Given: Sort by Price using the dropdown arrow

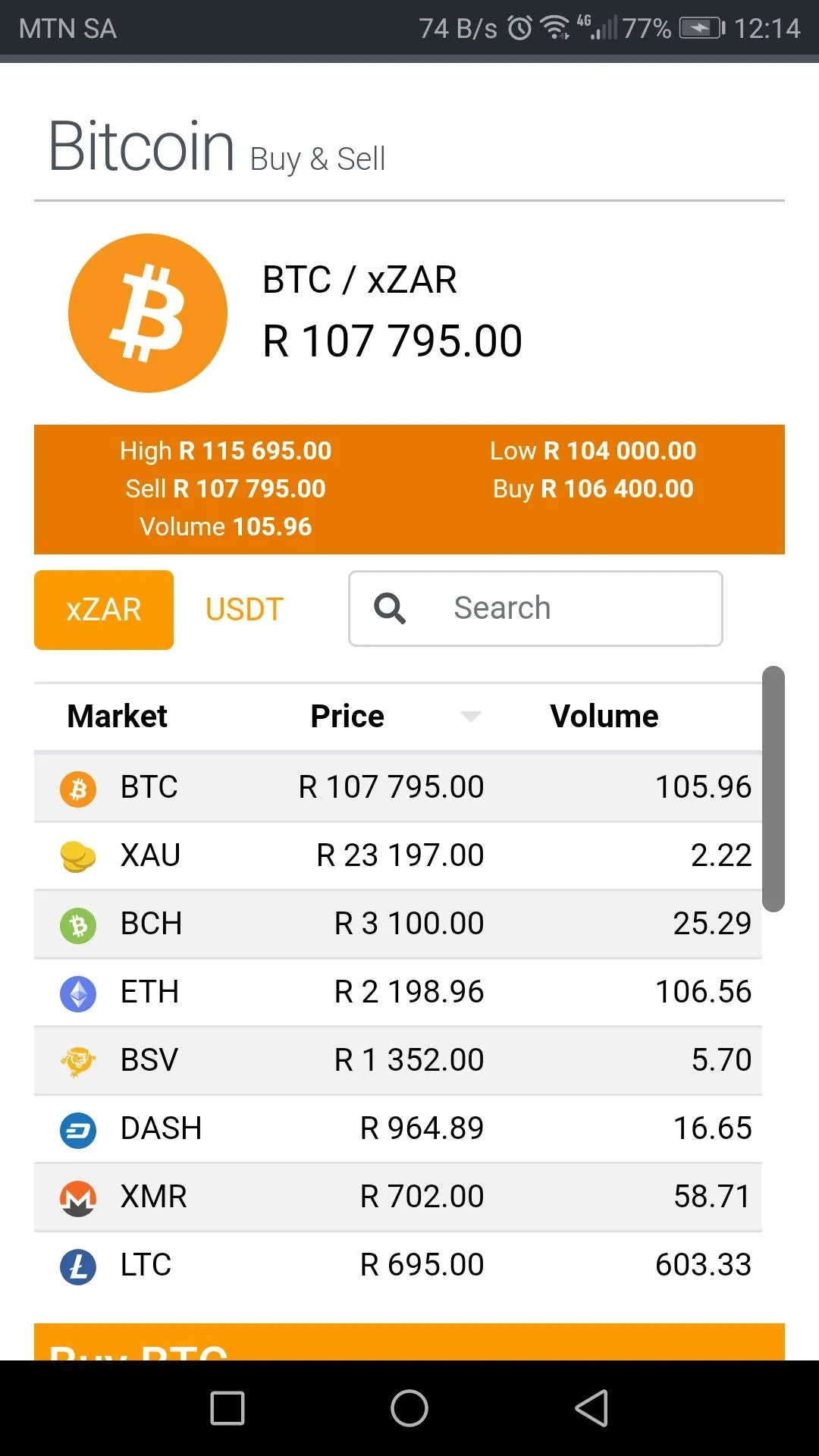Looking at the screenshot, I should coord(471,717).
